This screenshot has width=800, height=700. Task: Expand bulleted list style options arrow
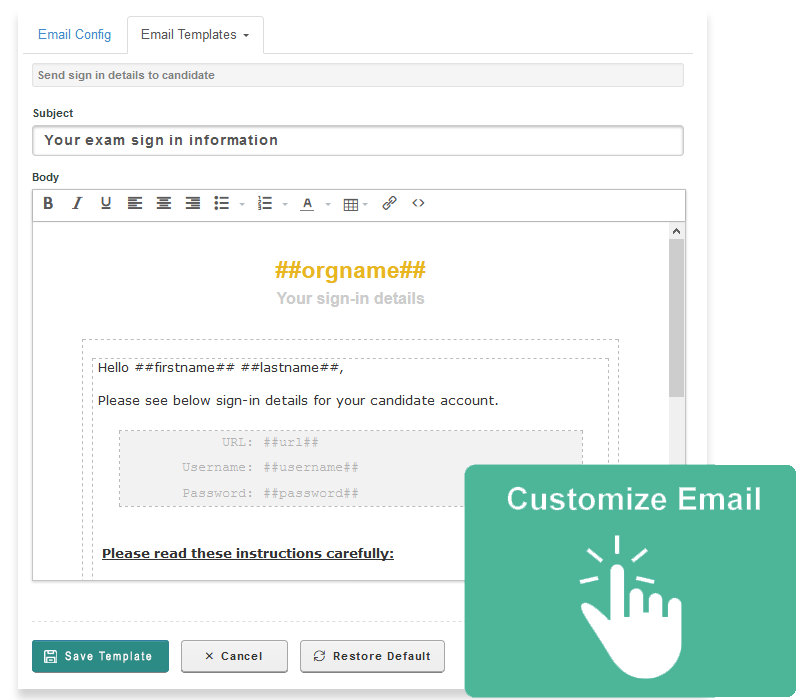[x=242, y=204]
